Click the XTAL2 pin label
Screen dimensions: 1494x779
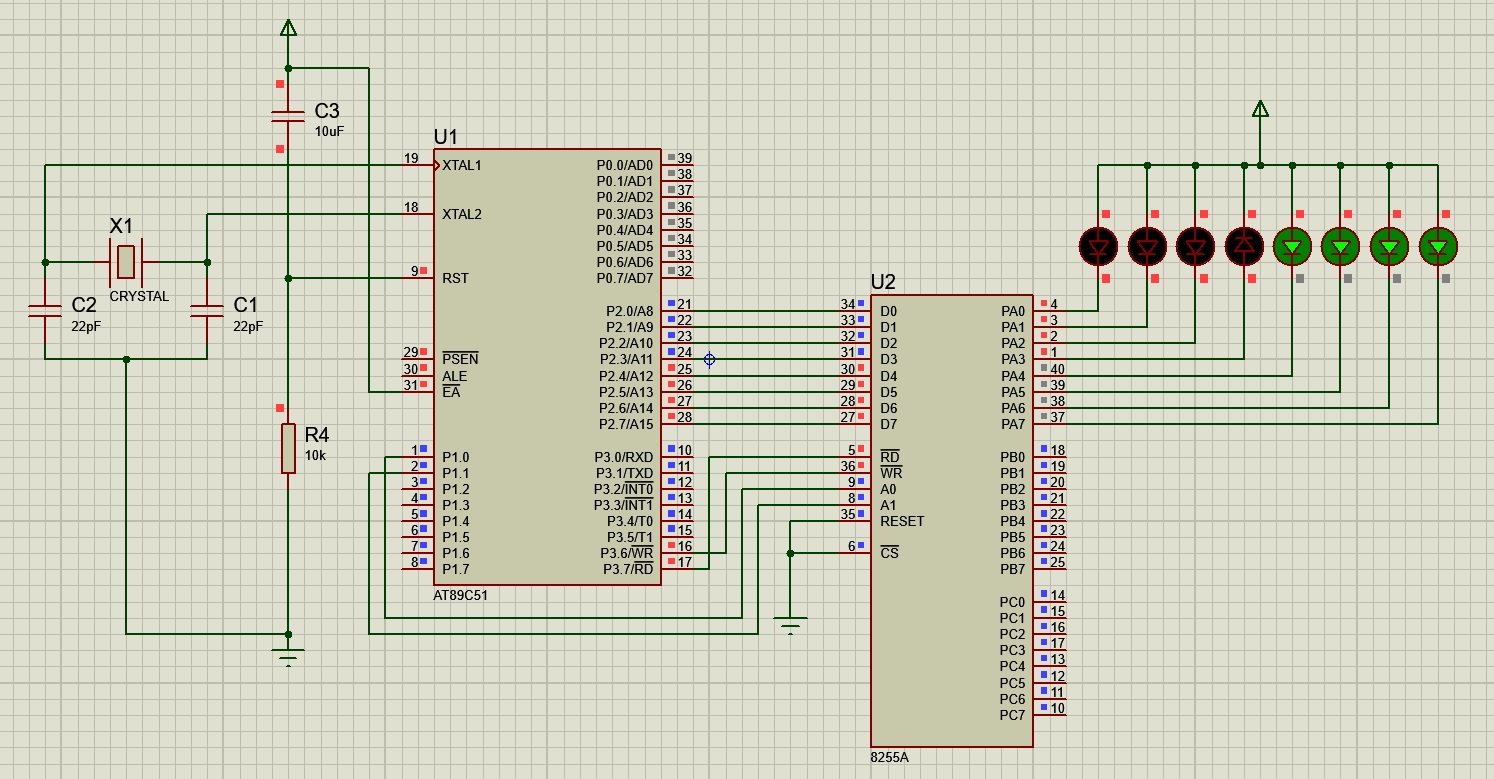(x=462, y=214)
